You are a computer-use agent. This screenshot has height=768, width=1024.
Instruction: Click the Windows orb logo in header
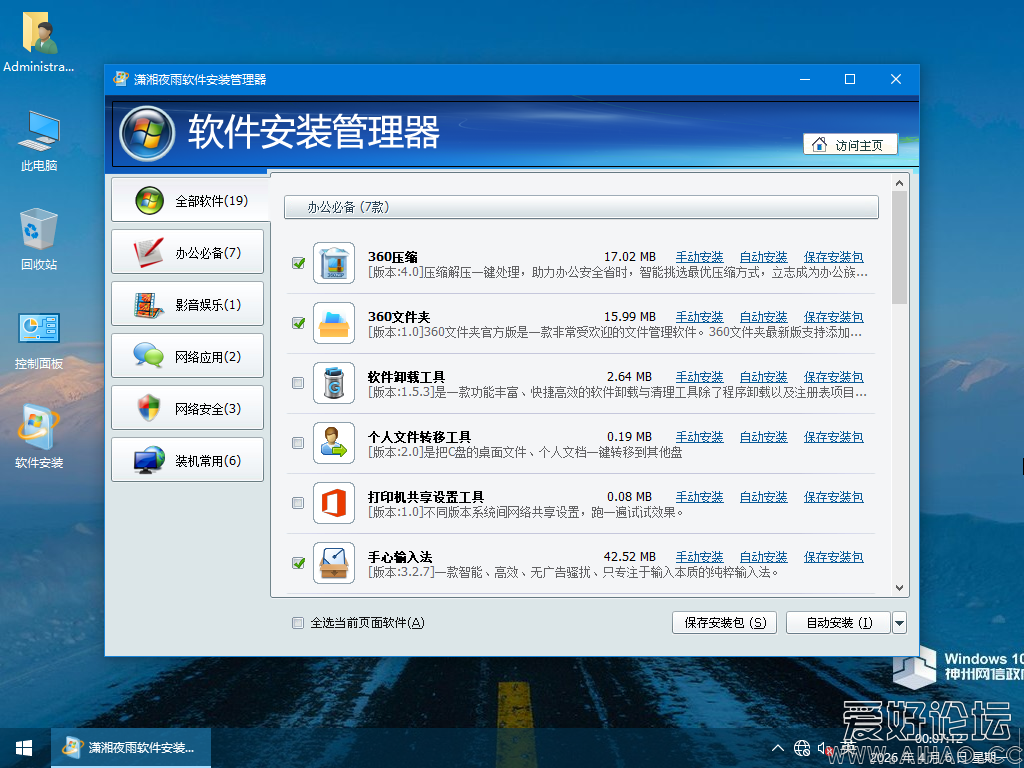(x=147, y=133)
